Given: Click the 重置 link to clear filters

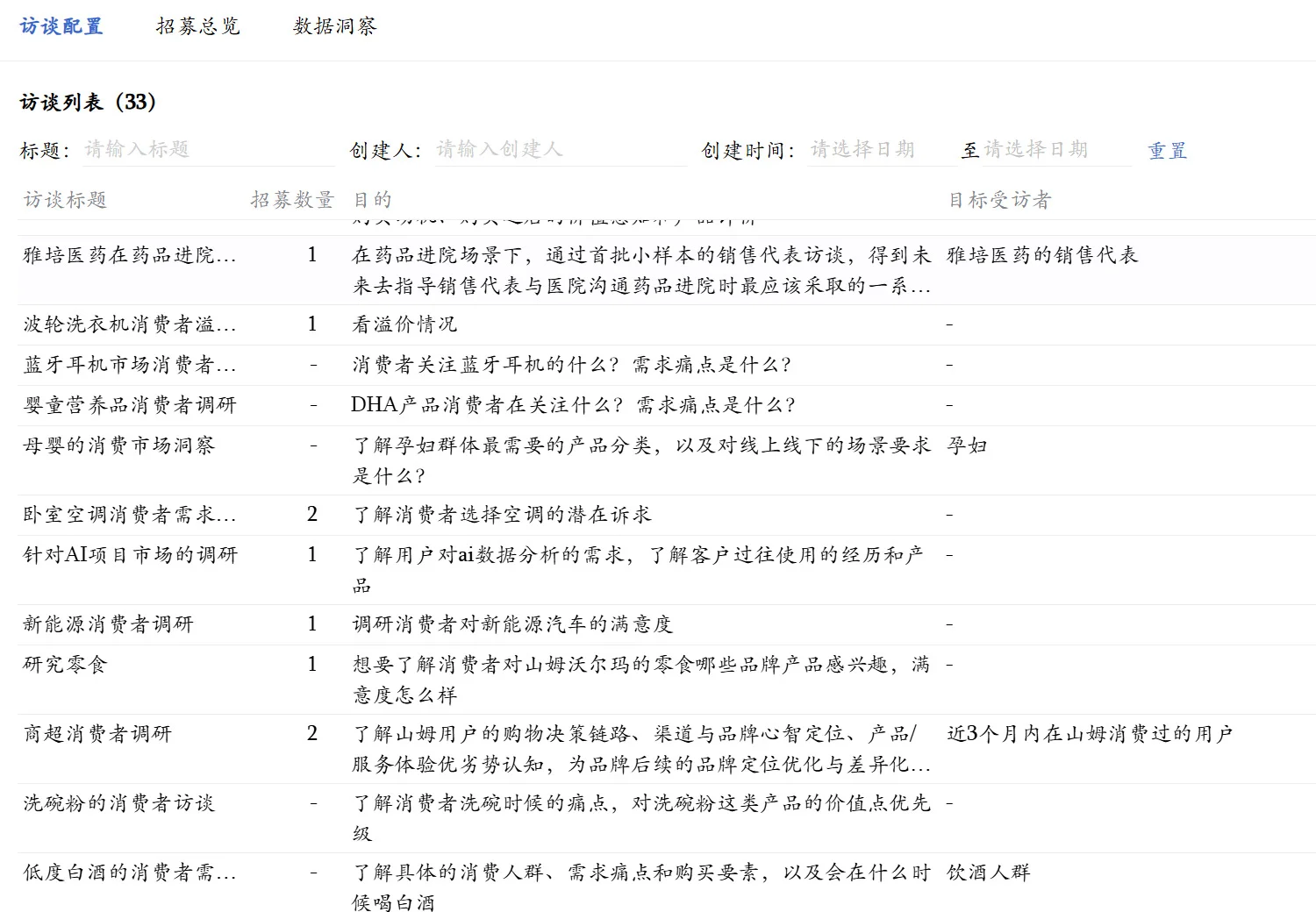Looking at the screenshot, I should pyautogui.click(x=1168, y=151).
